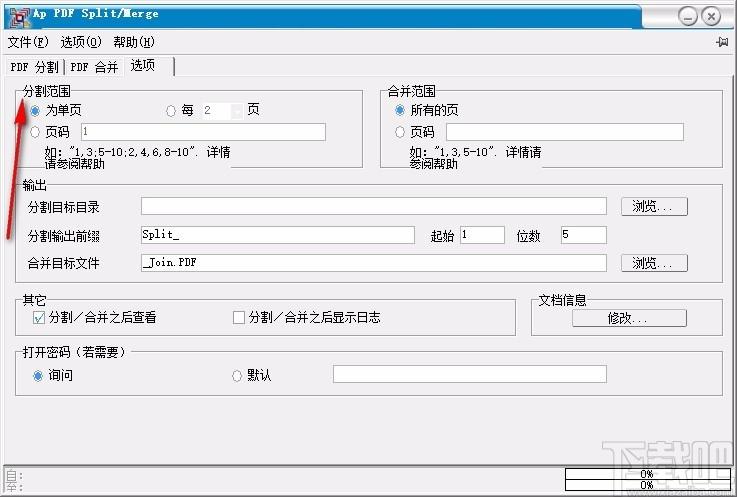
Task: Click the lower 0% progress bar
Action: (x=647, y=485)
